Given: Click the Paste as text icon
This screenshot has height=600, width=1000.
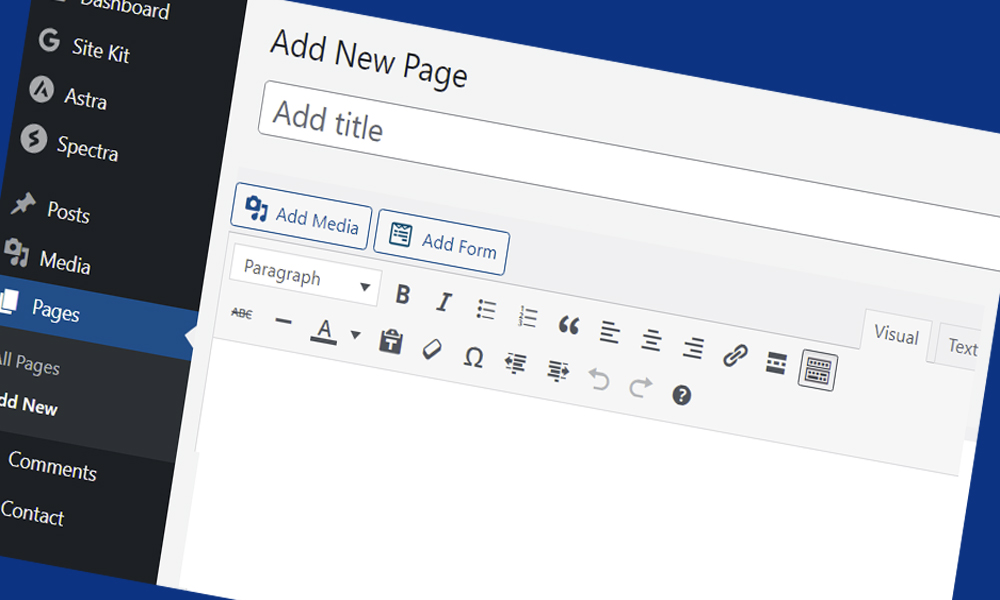Looking at the screenshot, I should 390,341.
